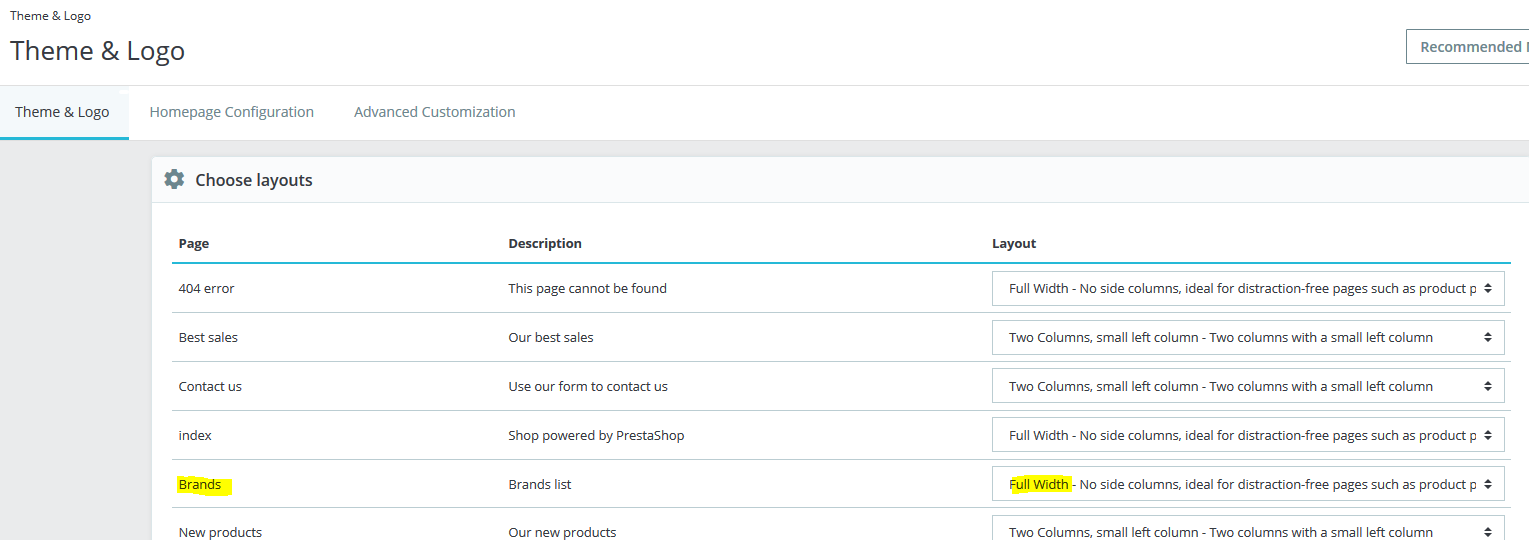1529x540 pixels.
Task: Open the index page layout dropdown
Action: 1247,435
